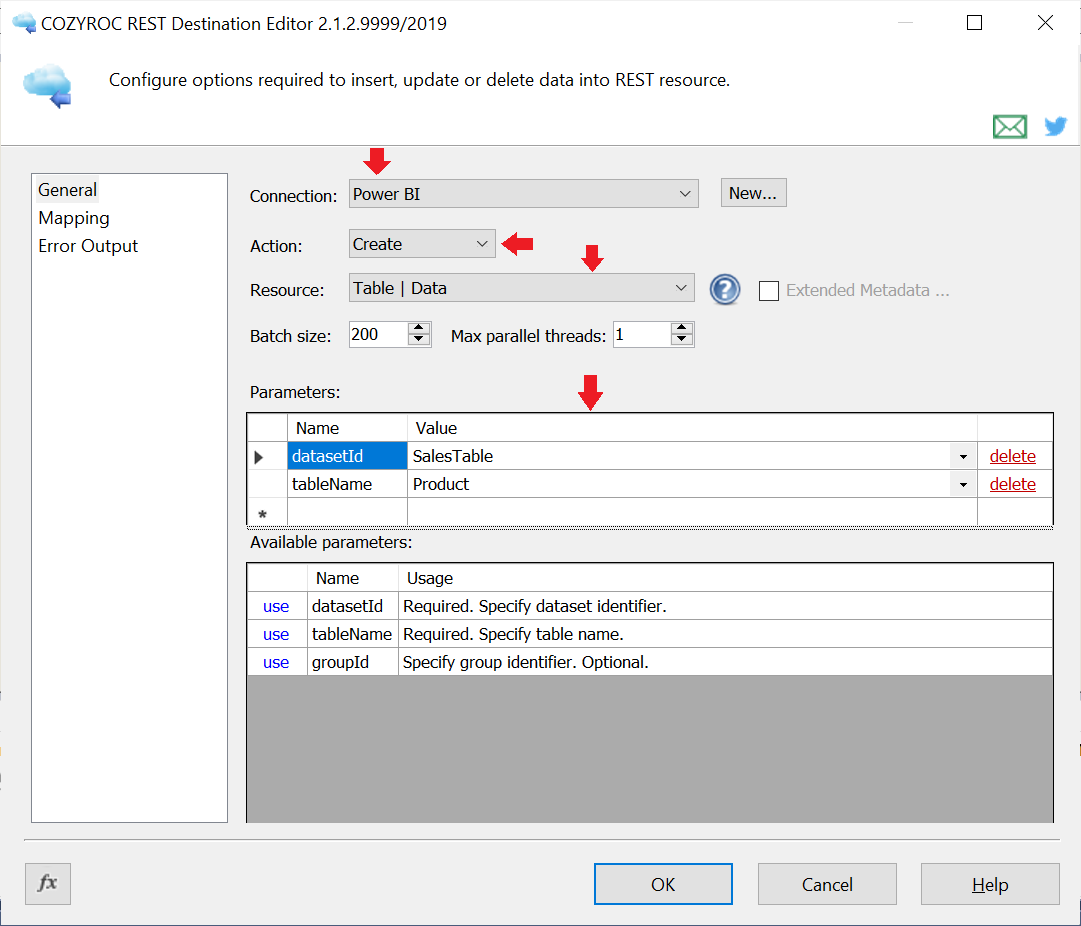
Task: Delete the datasetId parameter row
Action: pyautogui.click(x=1012, y=456)
